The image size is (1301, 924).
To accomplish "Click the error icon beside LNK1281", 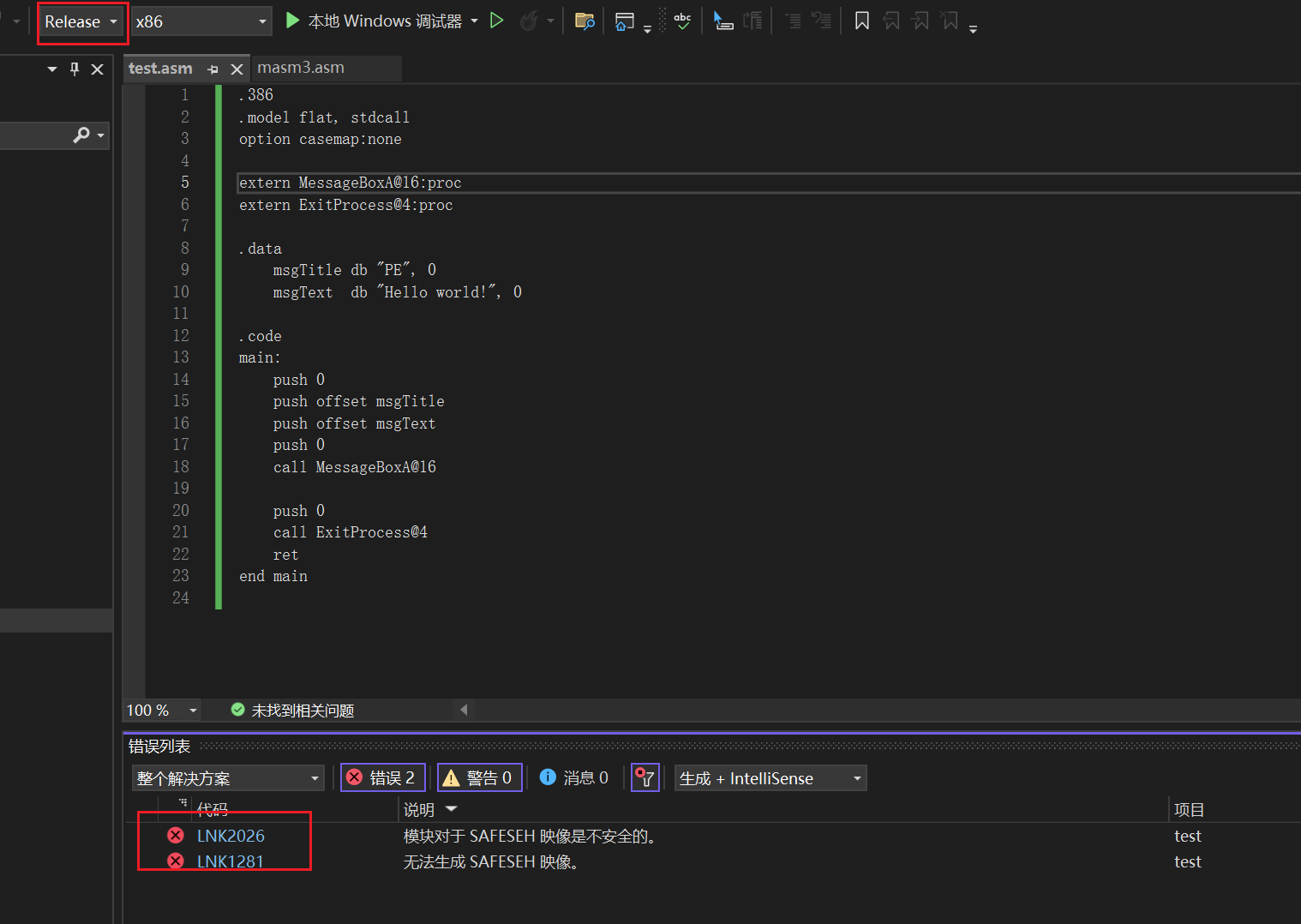I will [176, 861].
